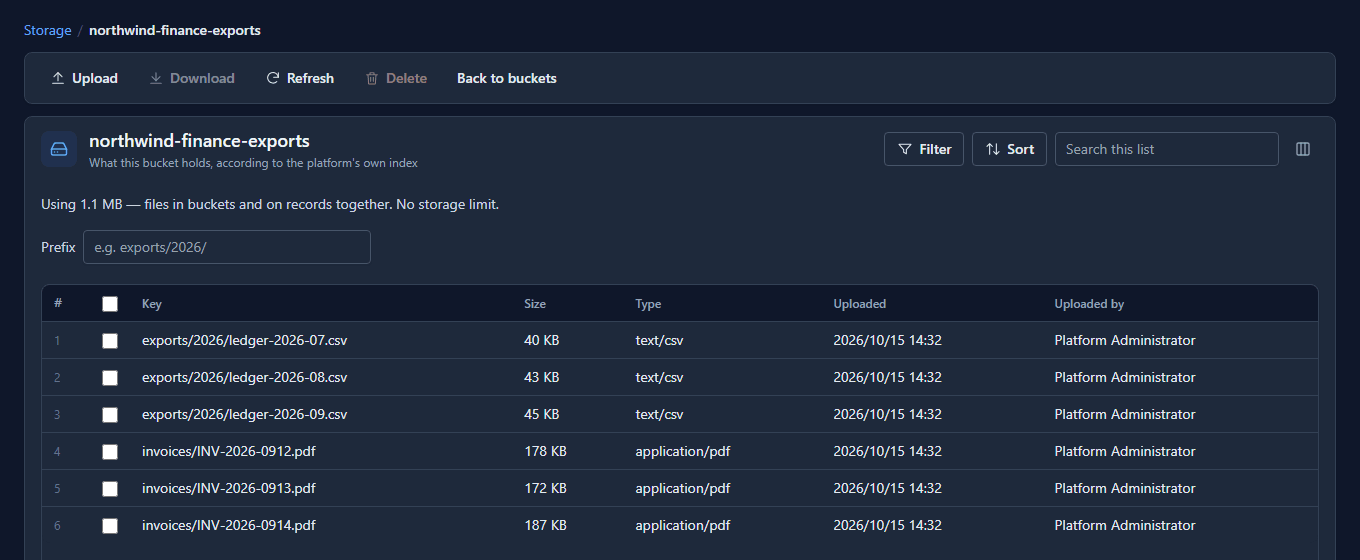Open the column layout icon
Screen dimensions: 1360x560
click(1303, 149)
